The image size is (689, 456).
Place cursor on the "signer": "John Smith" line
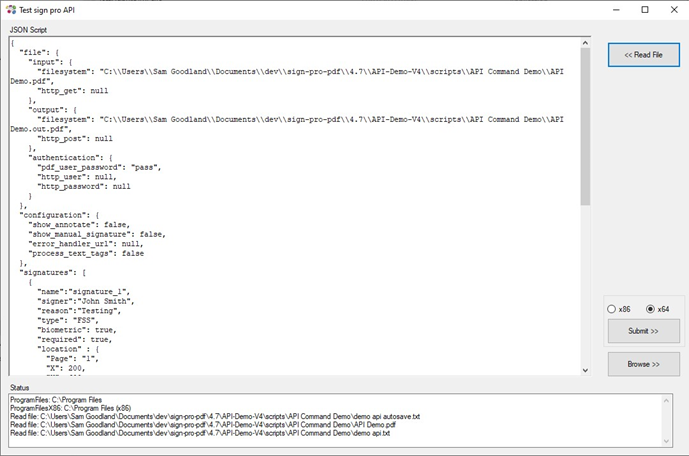[92, 300]
